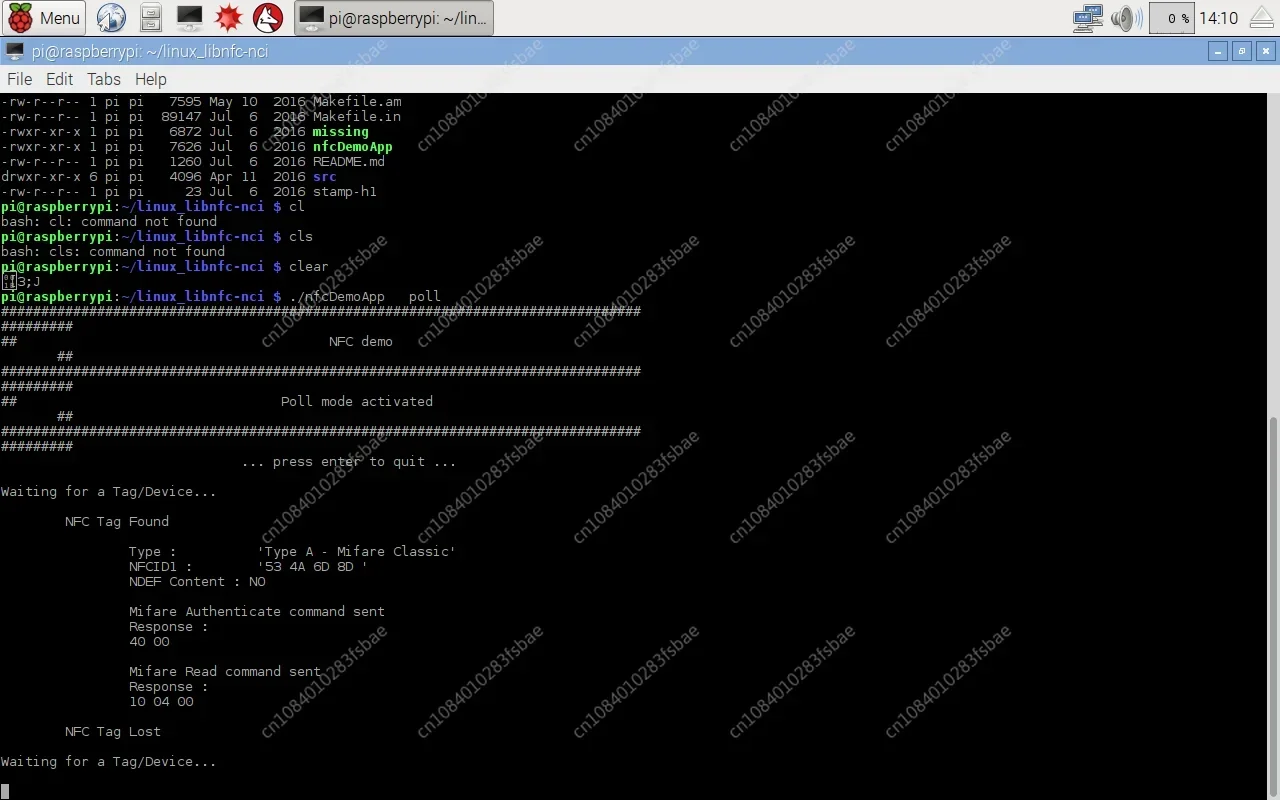Close the terminal window
Image resolution: width=1280 pixels, height=800 pixels.
[x=1265, y=51]
